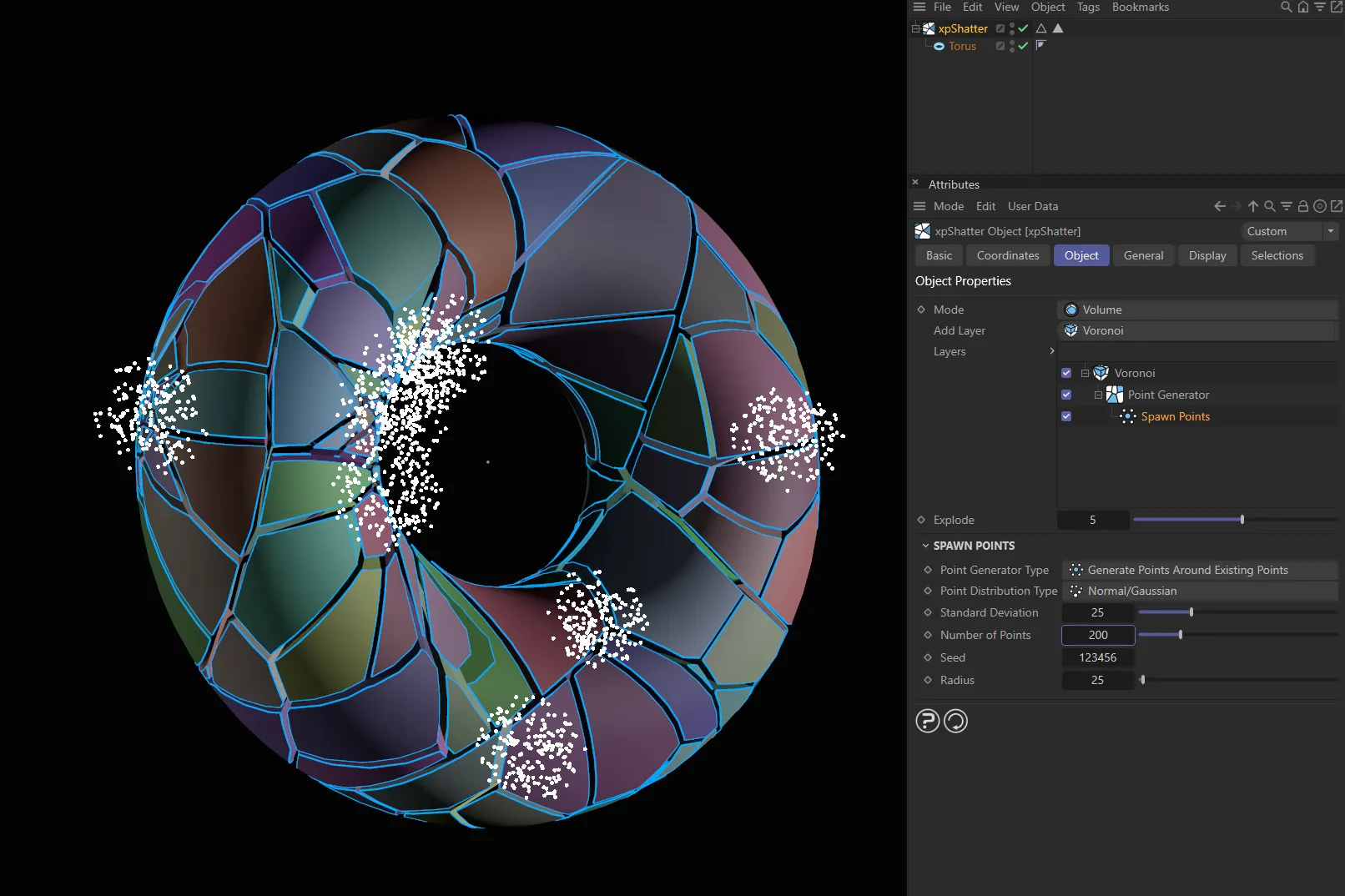This screenshot has height=896, width=1345.
Task: Click the lock icon in Attributes header
Action: click(1302, 206)
